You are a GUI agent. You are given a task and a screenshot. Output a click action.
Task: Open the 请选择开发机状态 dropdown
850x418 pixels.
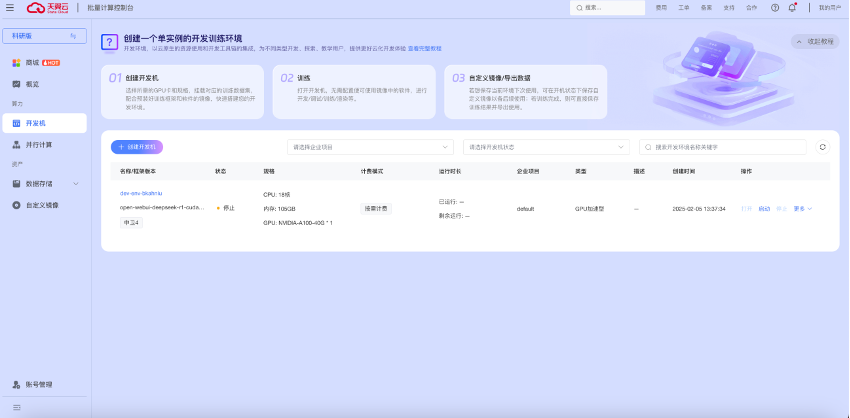click(546, 147)
